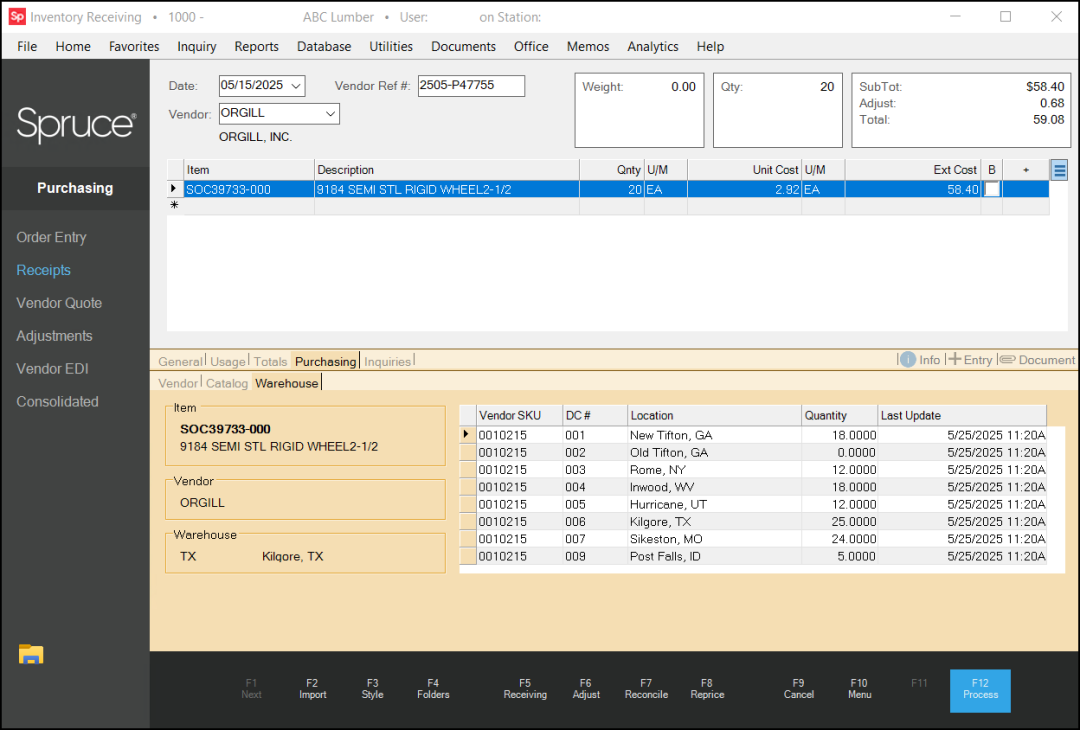Switch to the Usage tab
The image size is (1080, 730).
(228, 361)
